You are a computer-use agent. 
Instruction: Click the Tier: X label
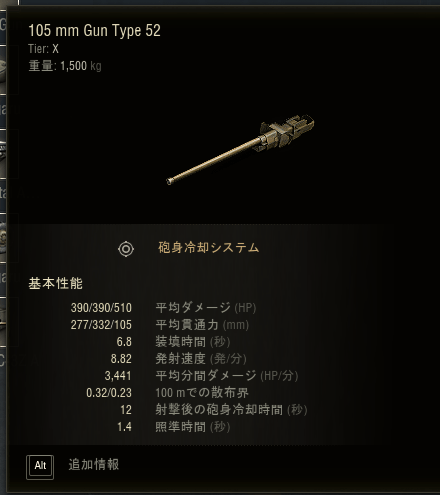tap(43, 49)
